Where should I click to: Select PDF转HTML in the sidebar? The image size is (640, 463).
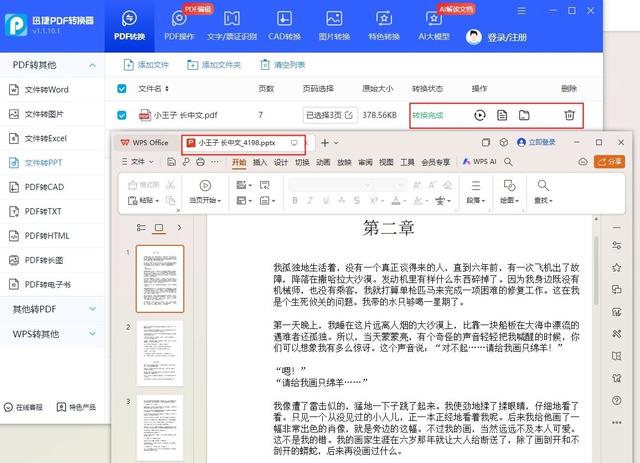click(52, 236)
